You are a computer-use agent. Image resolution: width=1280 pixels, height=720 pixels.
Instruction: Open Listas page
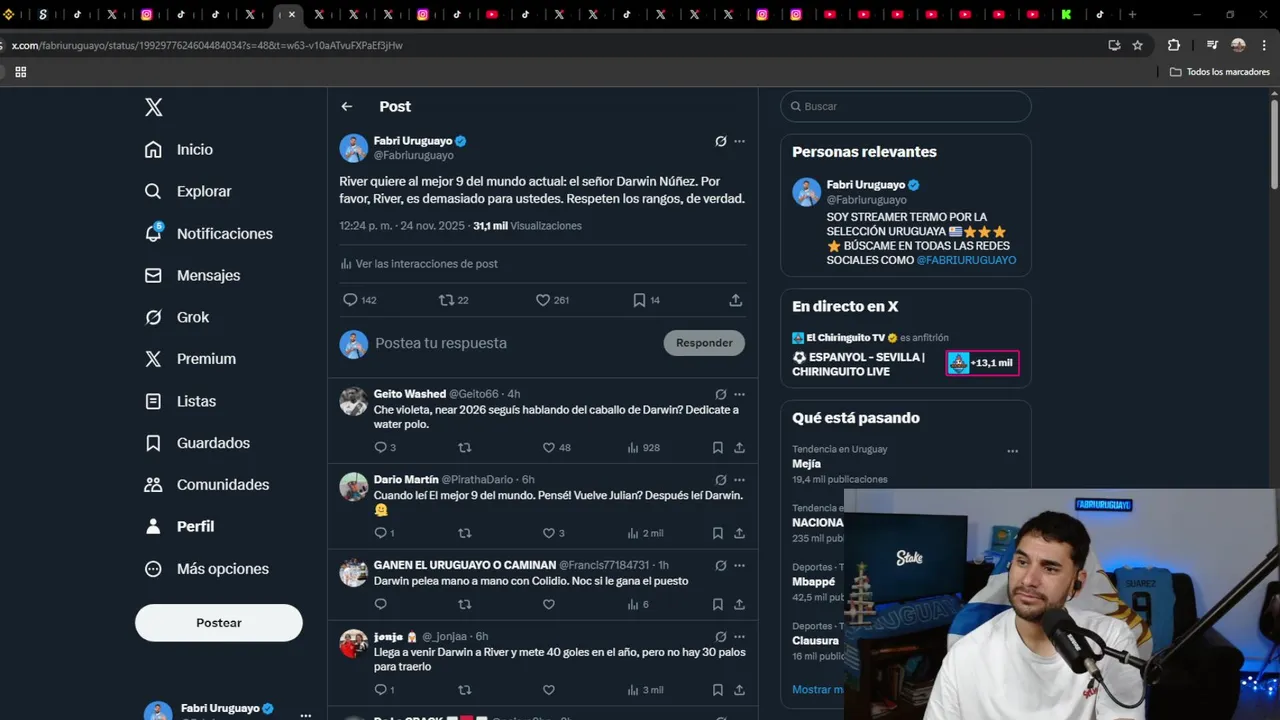[x=180, y=401]
